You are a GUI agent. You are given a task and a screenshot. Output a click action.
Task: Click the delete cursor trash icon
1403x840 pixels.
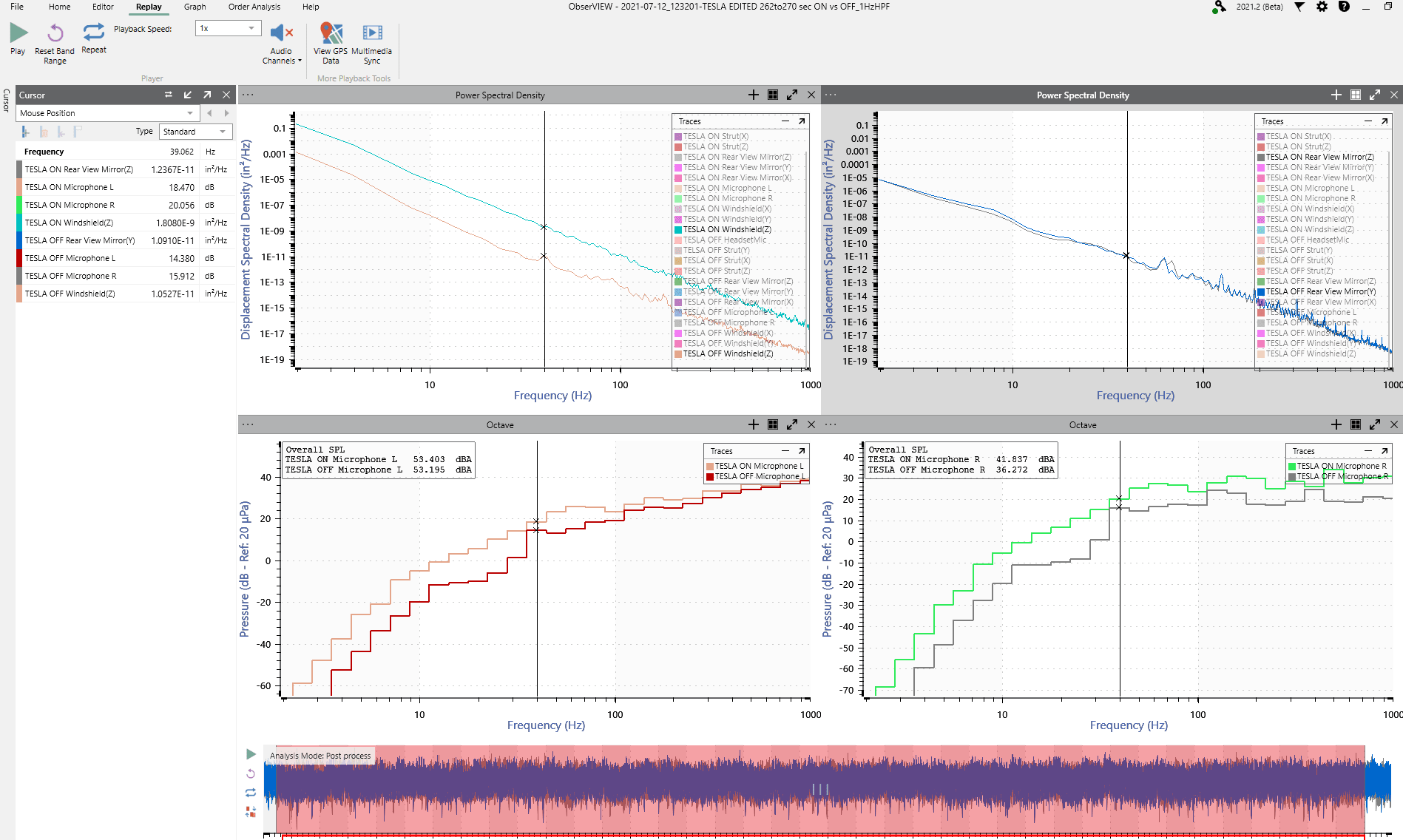coord(44,132)
